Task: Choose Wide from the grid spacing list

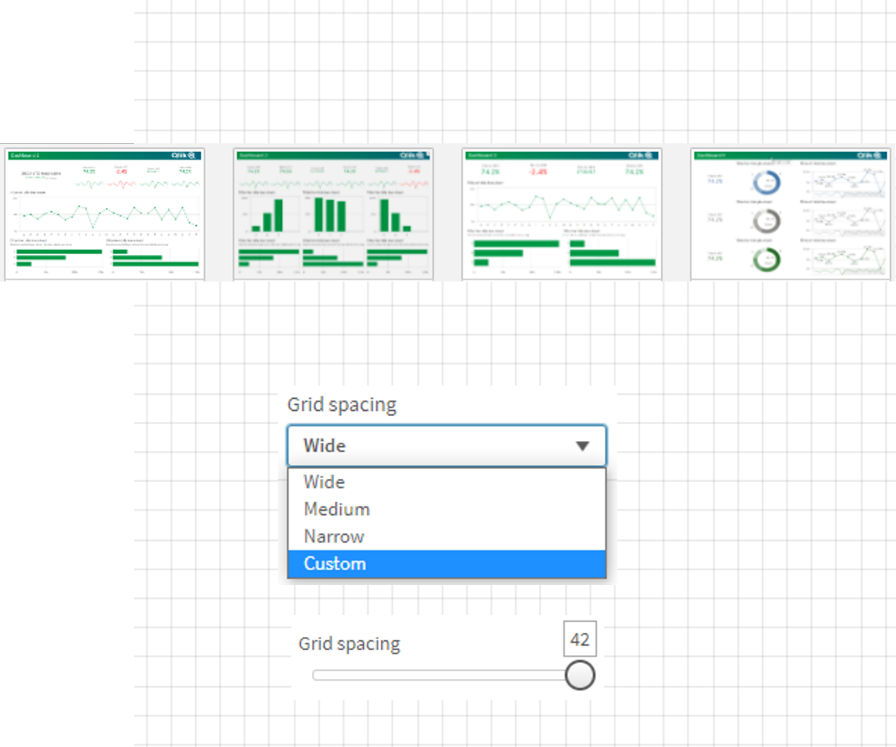Action: [x=322, y=482]
